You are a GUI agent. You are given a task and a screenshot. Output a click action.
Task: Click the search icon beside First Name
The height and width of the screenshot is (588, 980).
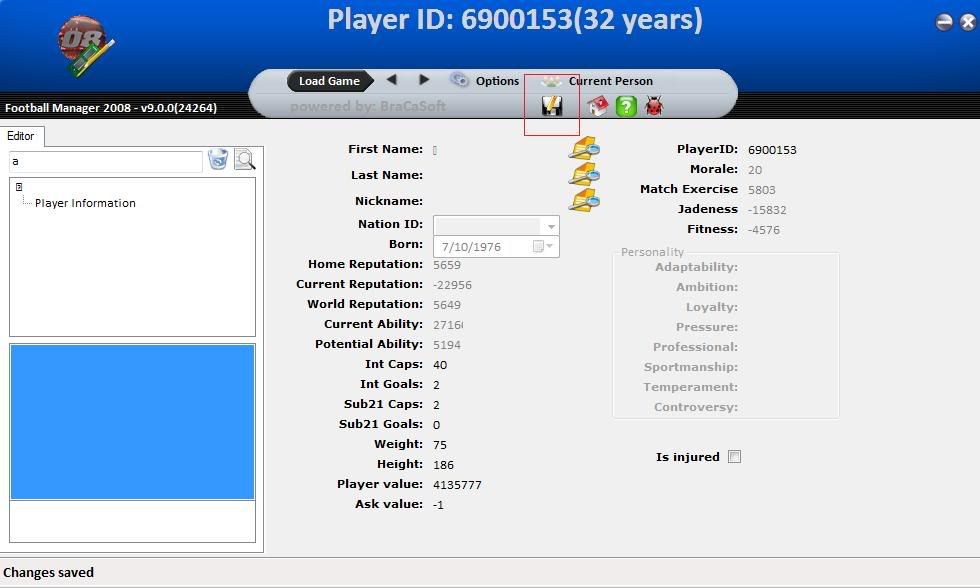tap(584, 149)
